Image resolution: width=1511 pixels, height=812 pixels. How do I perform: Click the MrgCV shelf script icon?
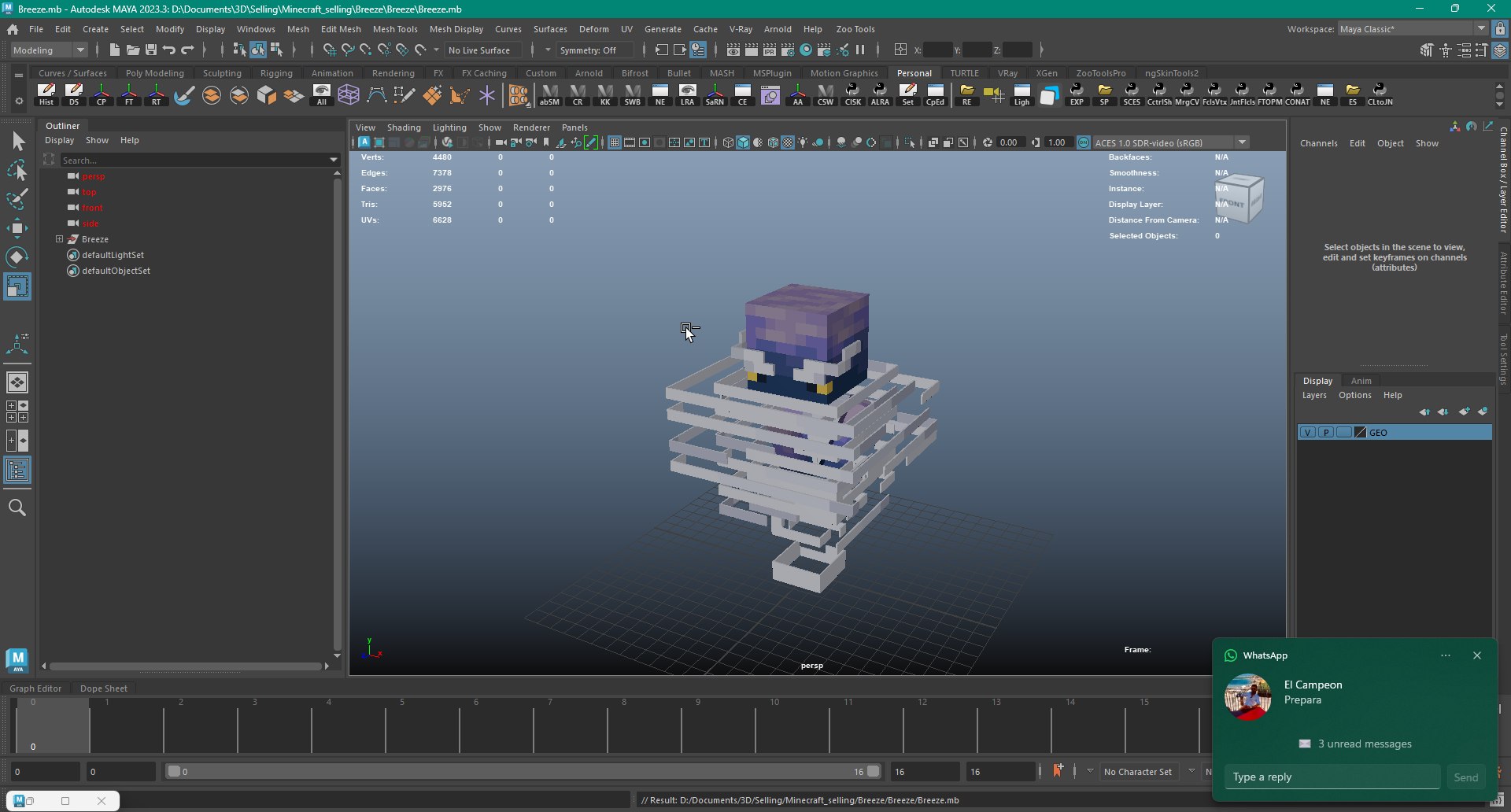(1187, 94)
